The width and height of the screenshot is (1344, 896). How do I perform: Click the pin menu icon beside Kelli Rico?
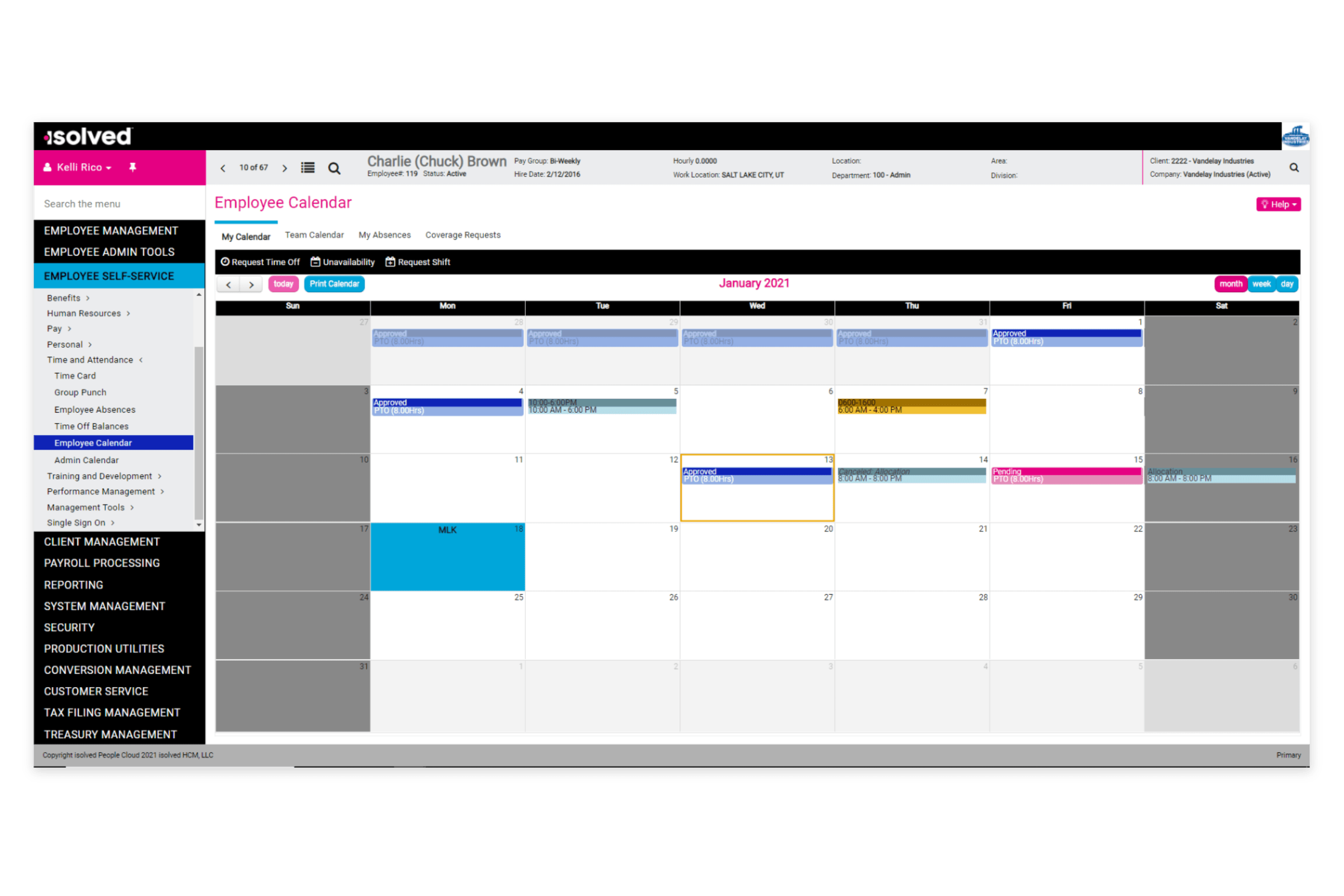tap(133, 167)
